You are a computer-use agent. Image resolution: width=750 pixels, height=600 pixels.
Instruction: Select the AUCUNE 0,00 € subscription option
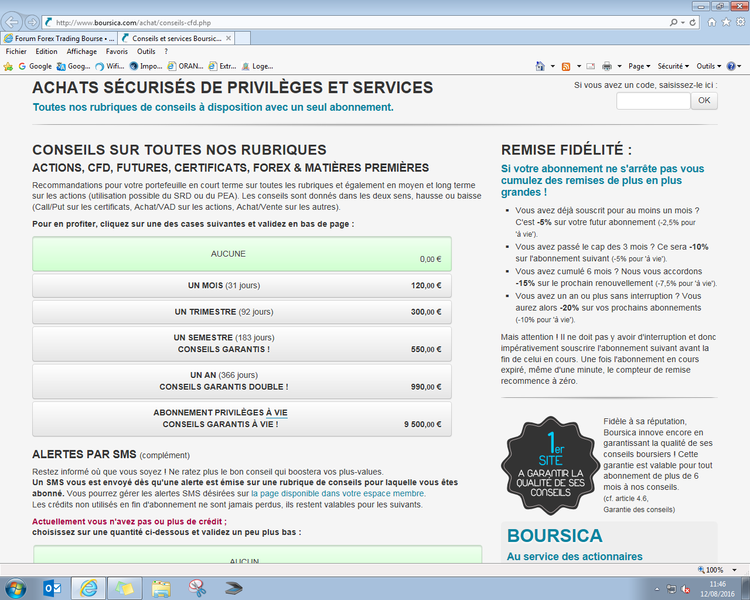pos(242,254)
